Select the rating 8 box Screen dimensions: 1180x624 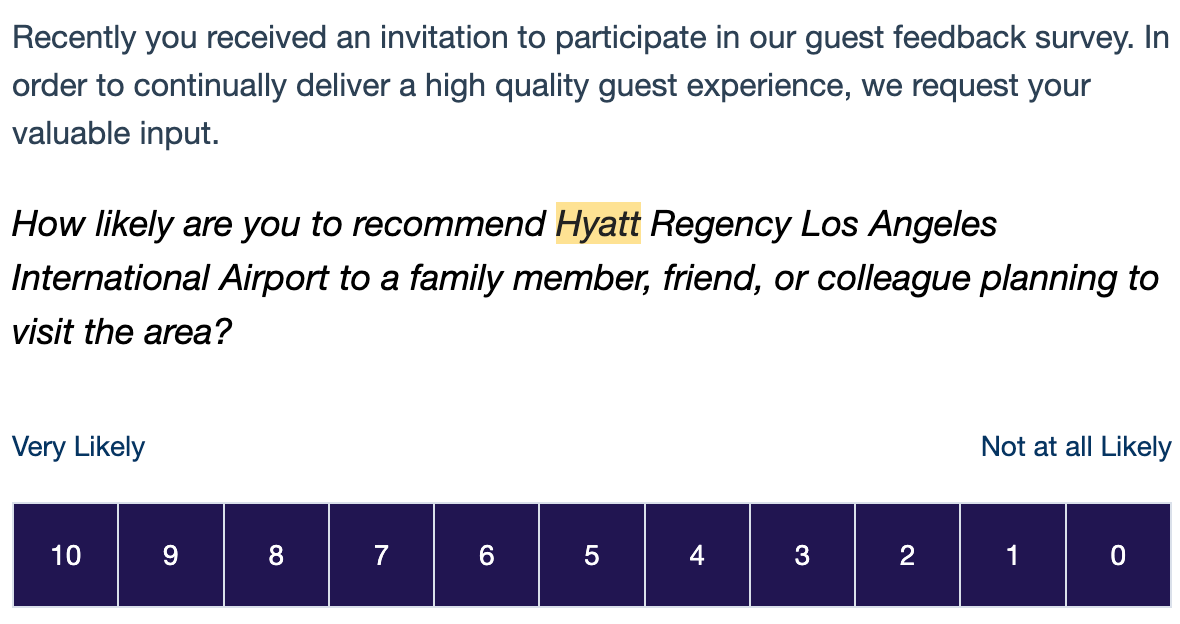(x=276, y=555)
